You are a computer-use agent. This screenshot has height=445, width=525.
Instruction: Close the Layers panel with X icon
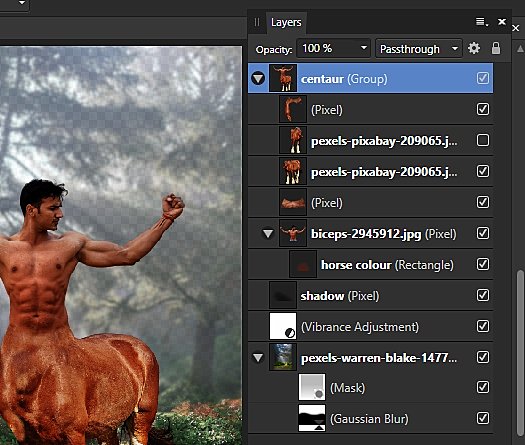[x=502, y=22]
